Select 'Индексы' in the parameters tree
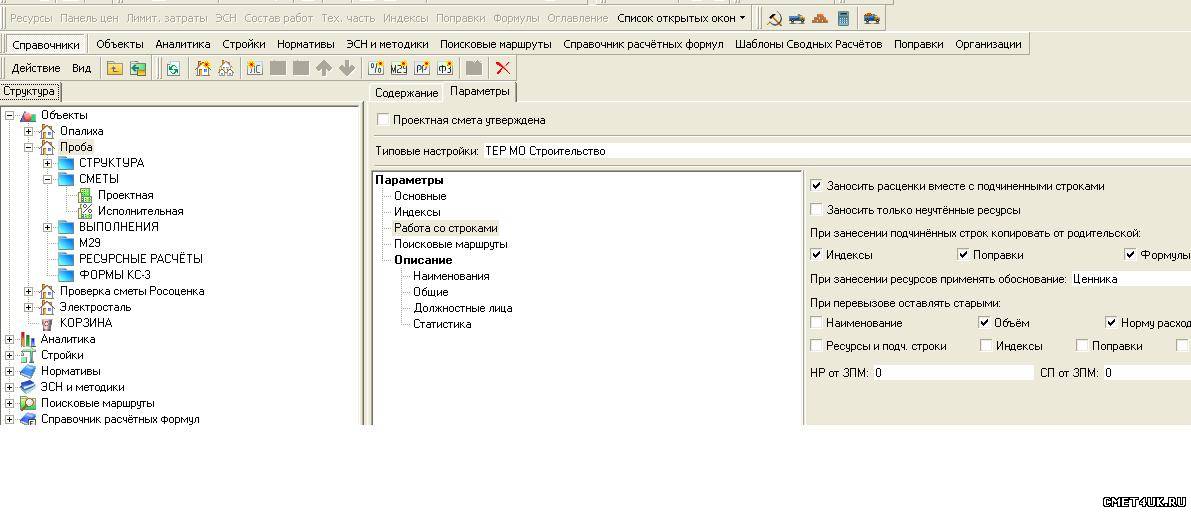This screenshot has height=512, width=1191. tap(416, 212)
